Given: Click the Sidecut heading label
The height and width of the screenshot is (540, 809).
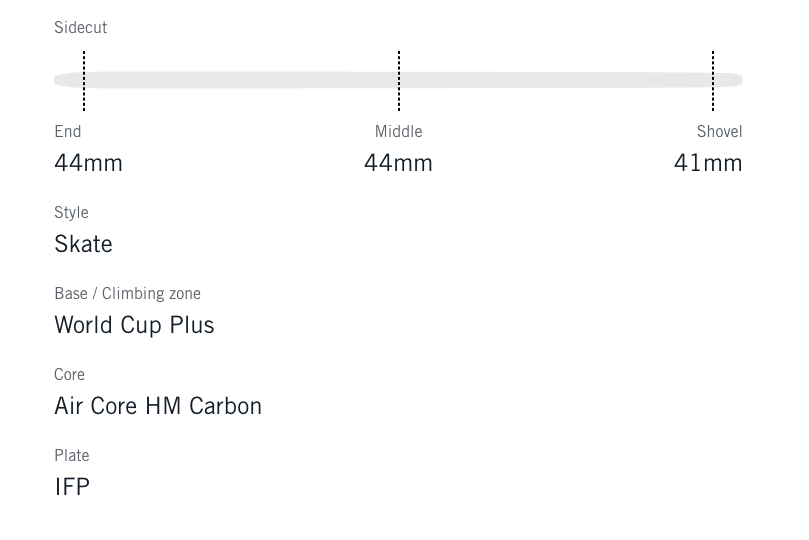Looking at the screenshot, I should click(x=80, y=28).
